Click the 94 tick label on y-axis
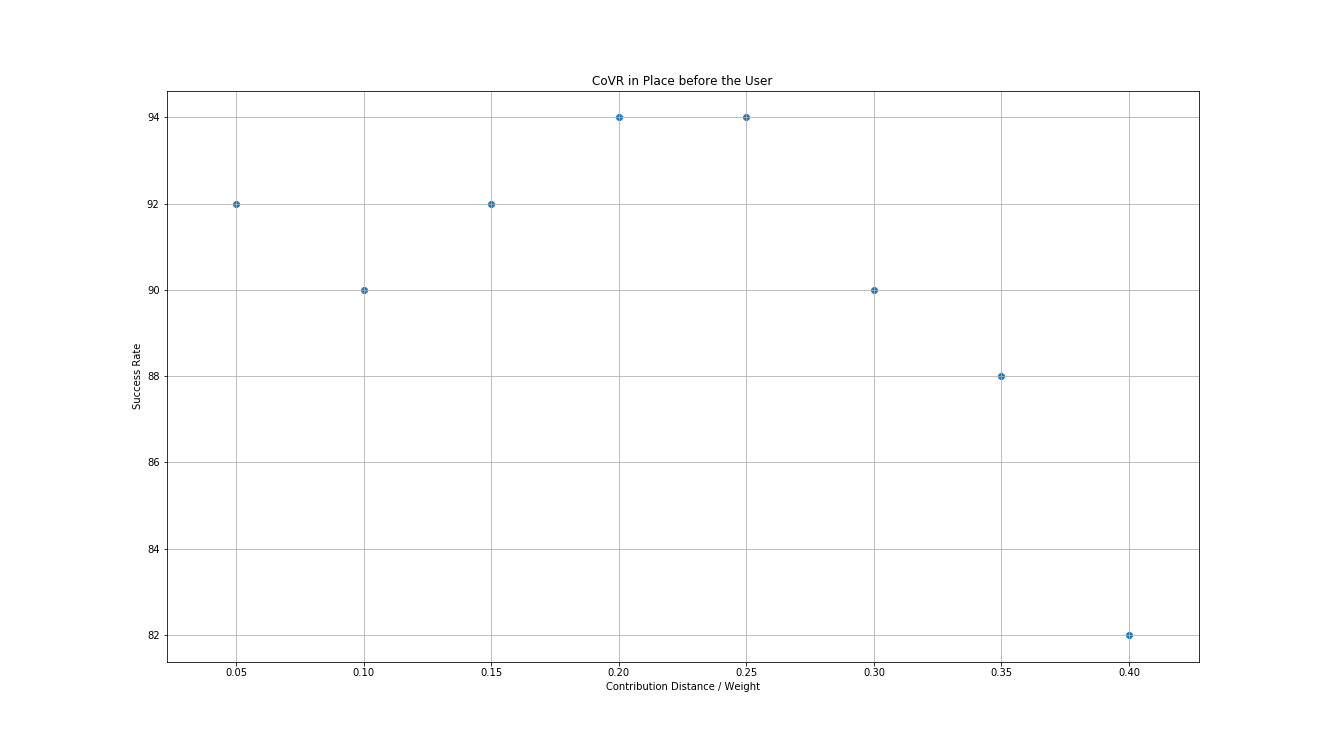Image resolution: width=1332 pixels, height=756 pixels. [153, 118]
